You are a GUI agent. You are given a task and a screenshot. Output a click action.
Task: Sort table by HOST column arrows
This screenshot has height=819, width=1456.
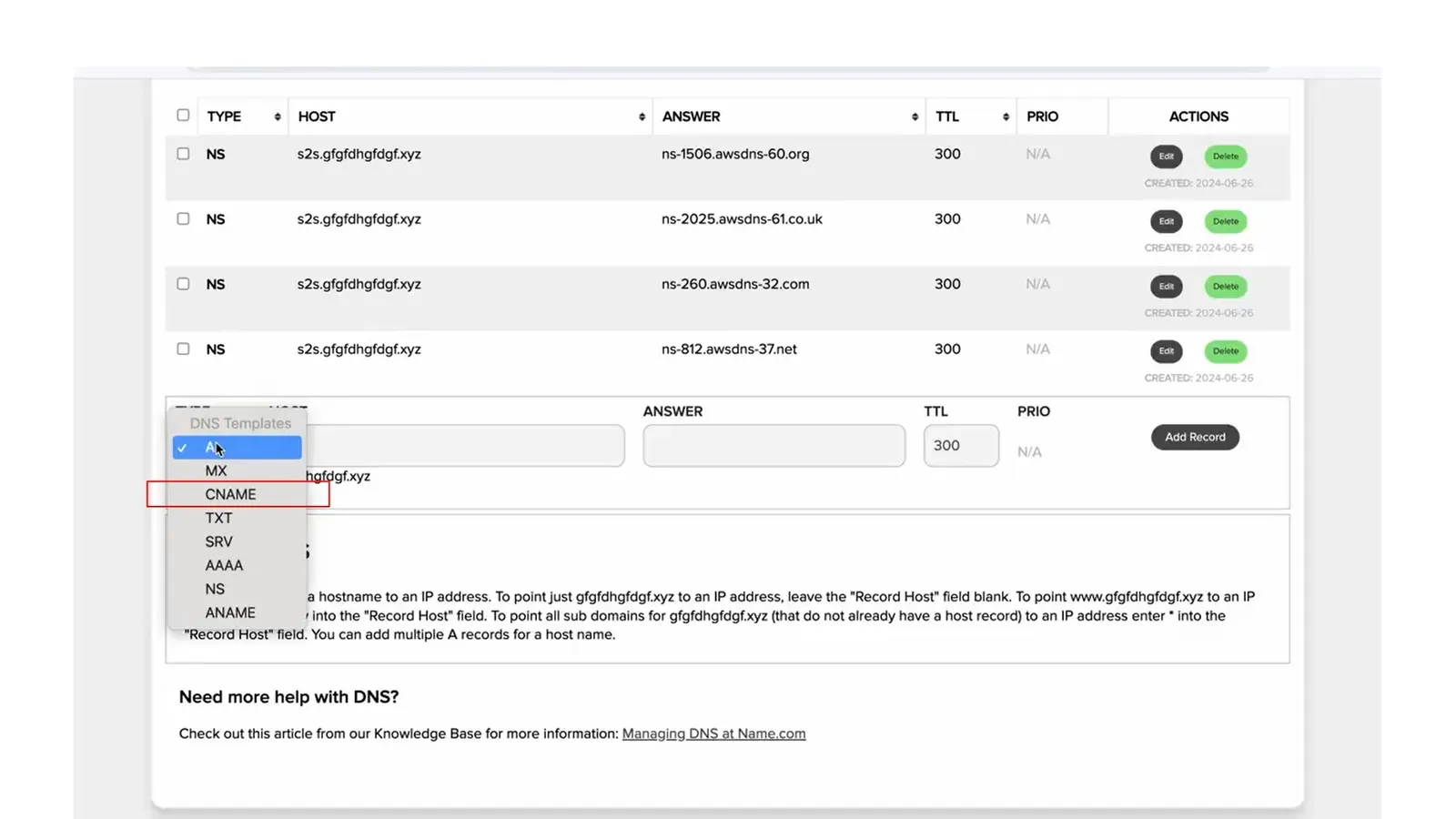click(x=642, y=116)
